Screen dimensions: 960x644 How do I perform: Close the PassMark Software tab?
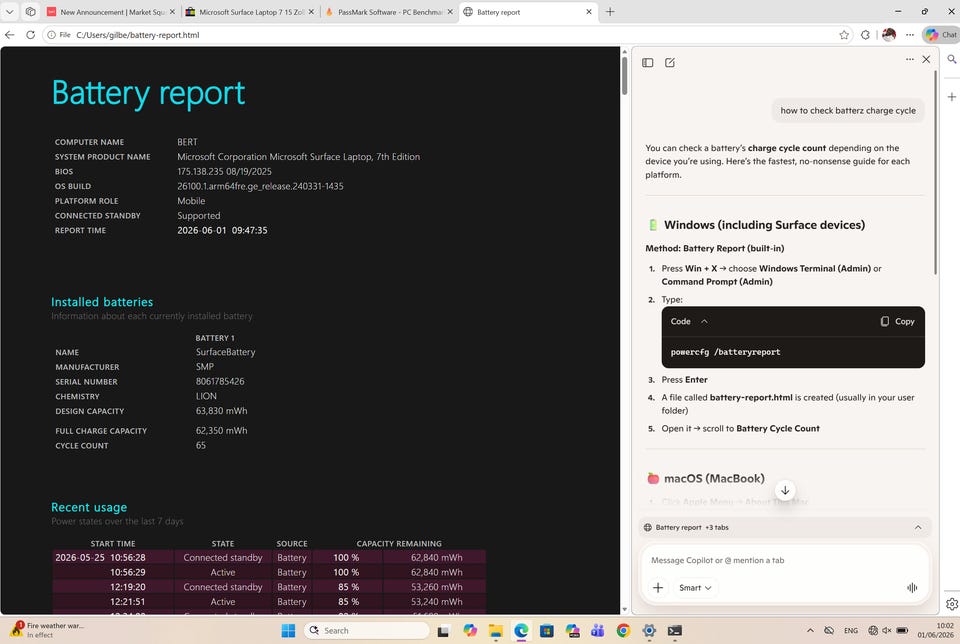[x=450, y=12]
